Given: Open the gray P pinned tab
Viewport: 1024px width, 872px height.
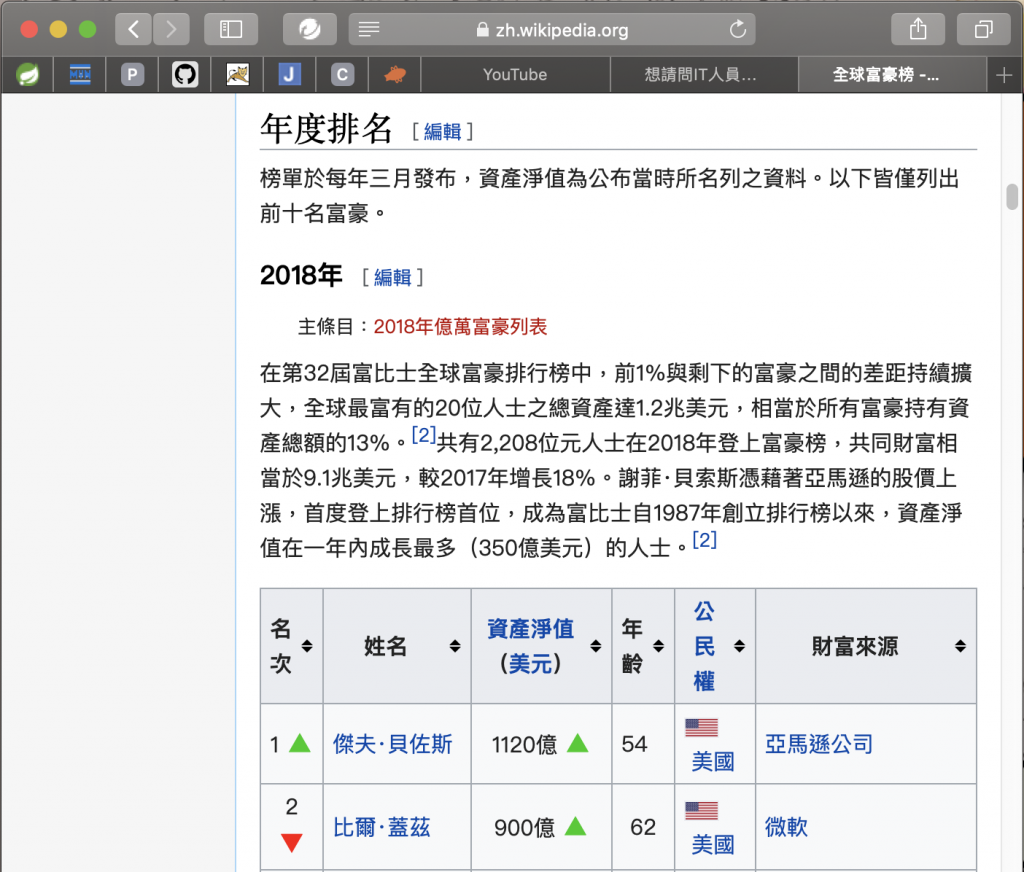Looking at the screenshot, I should (133, 74).
